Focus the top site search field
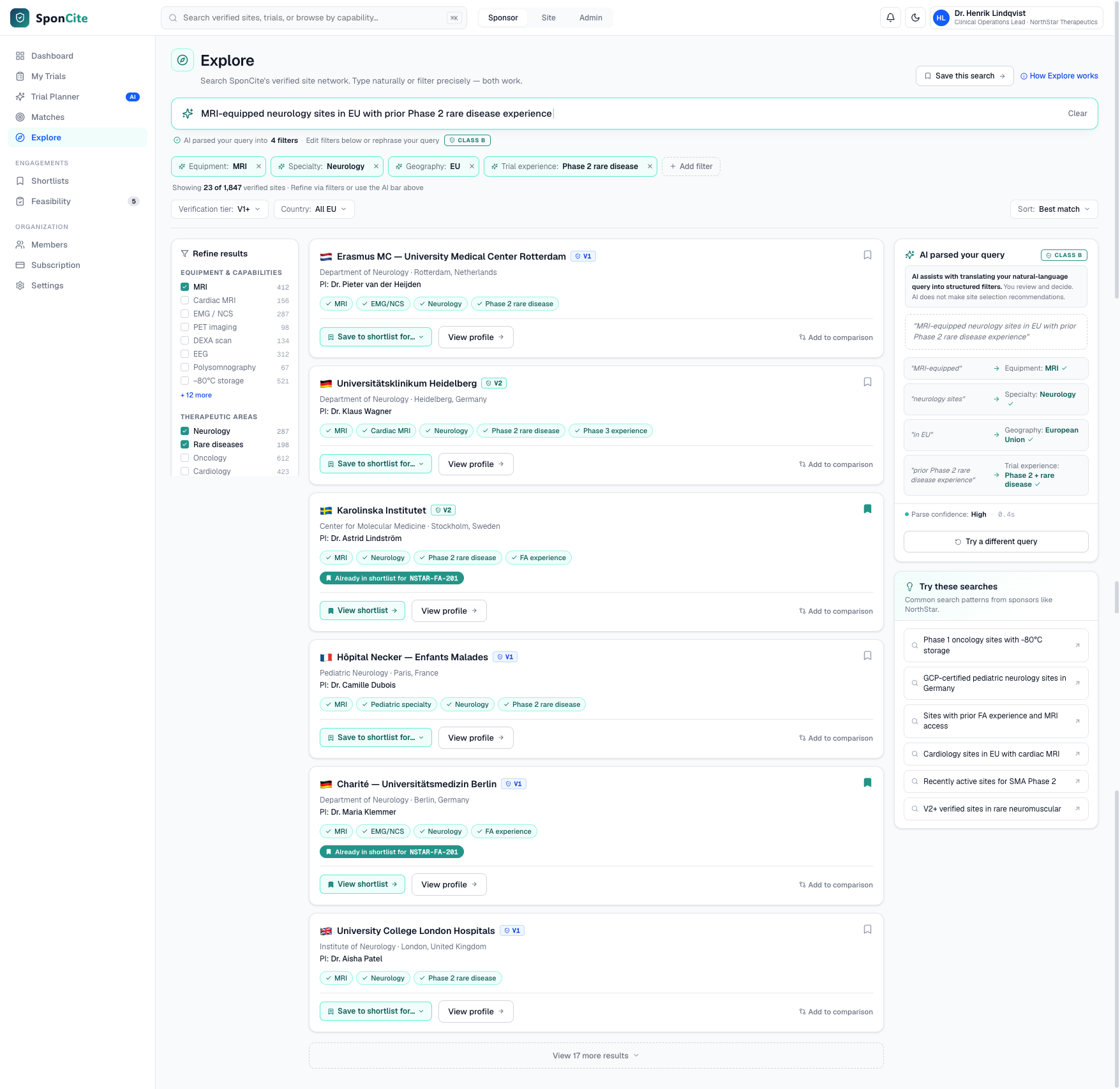The image size is (1120, 1089). [x=313, y=18]
